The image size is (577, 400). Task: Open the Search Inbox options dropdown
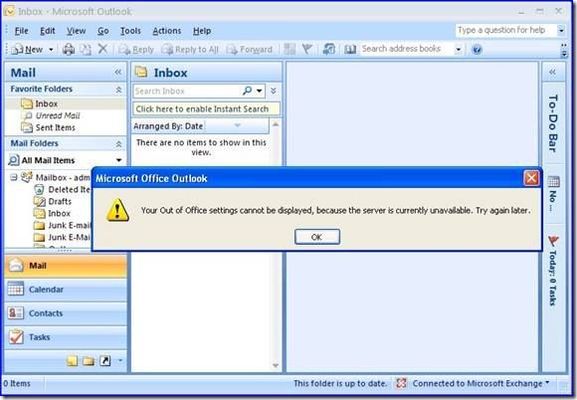(x=259, y=91)
